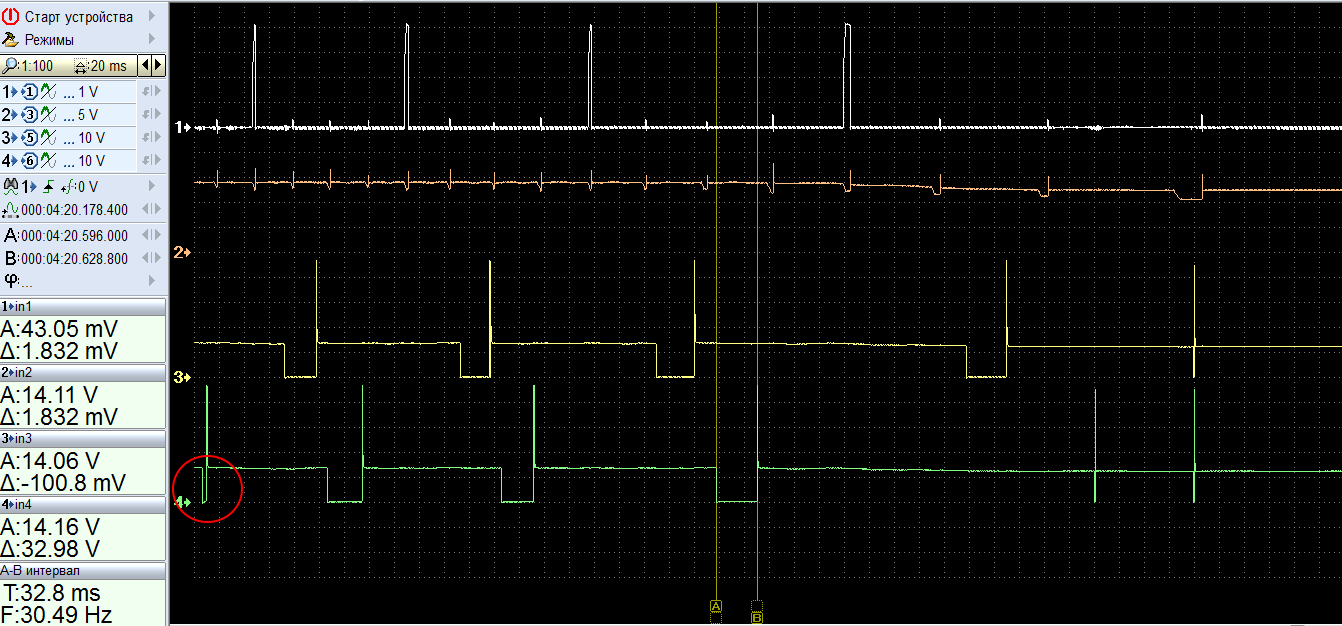Click cursor A time value 000:04:20.596.000

74,236
